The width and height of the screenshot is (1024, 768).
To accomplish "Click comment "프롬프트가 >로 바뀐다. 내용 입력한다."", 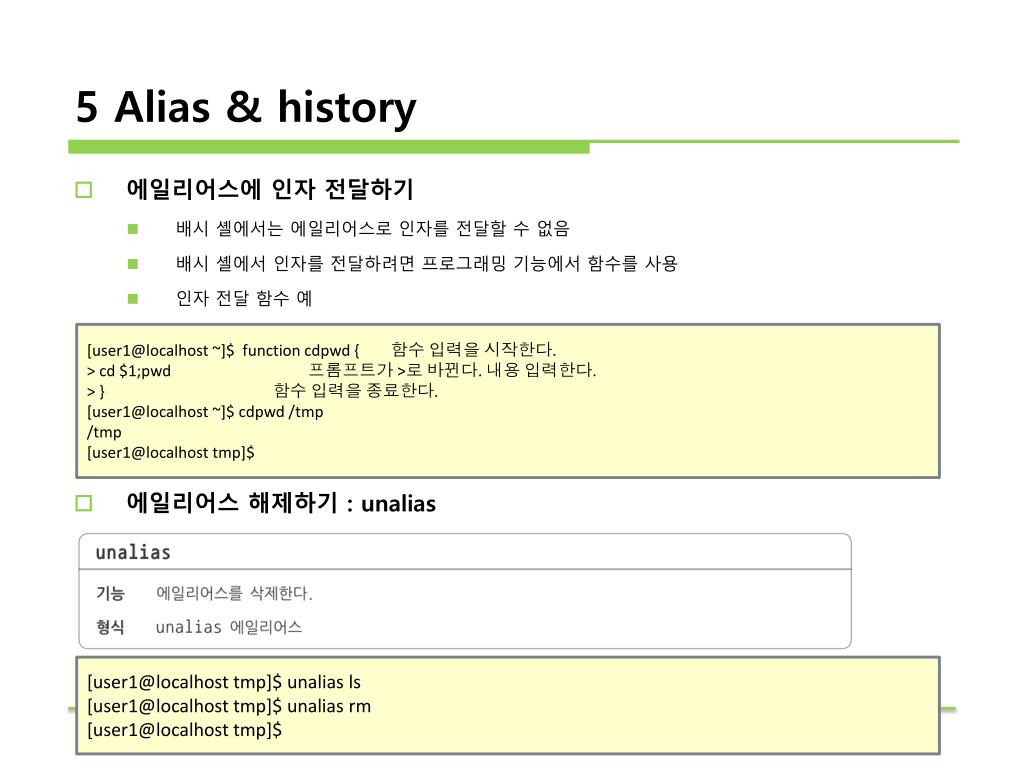I will [452, 370].
